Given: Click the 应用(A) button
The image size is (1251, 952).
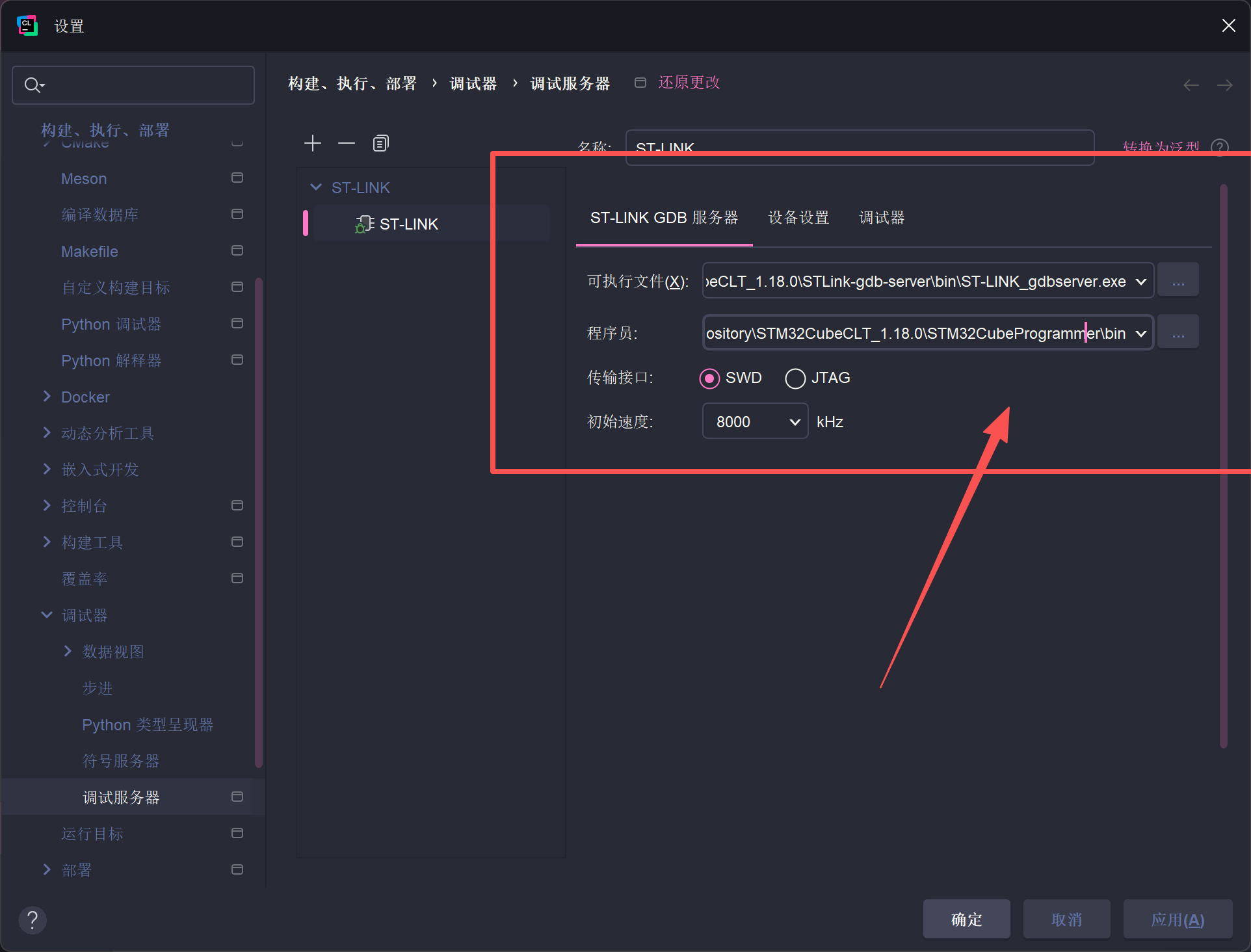Looking at the screenshot, I should (x=1178, y=919).
